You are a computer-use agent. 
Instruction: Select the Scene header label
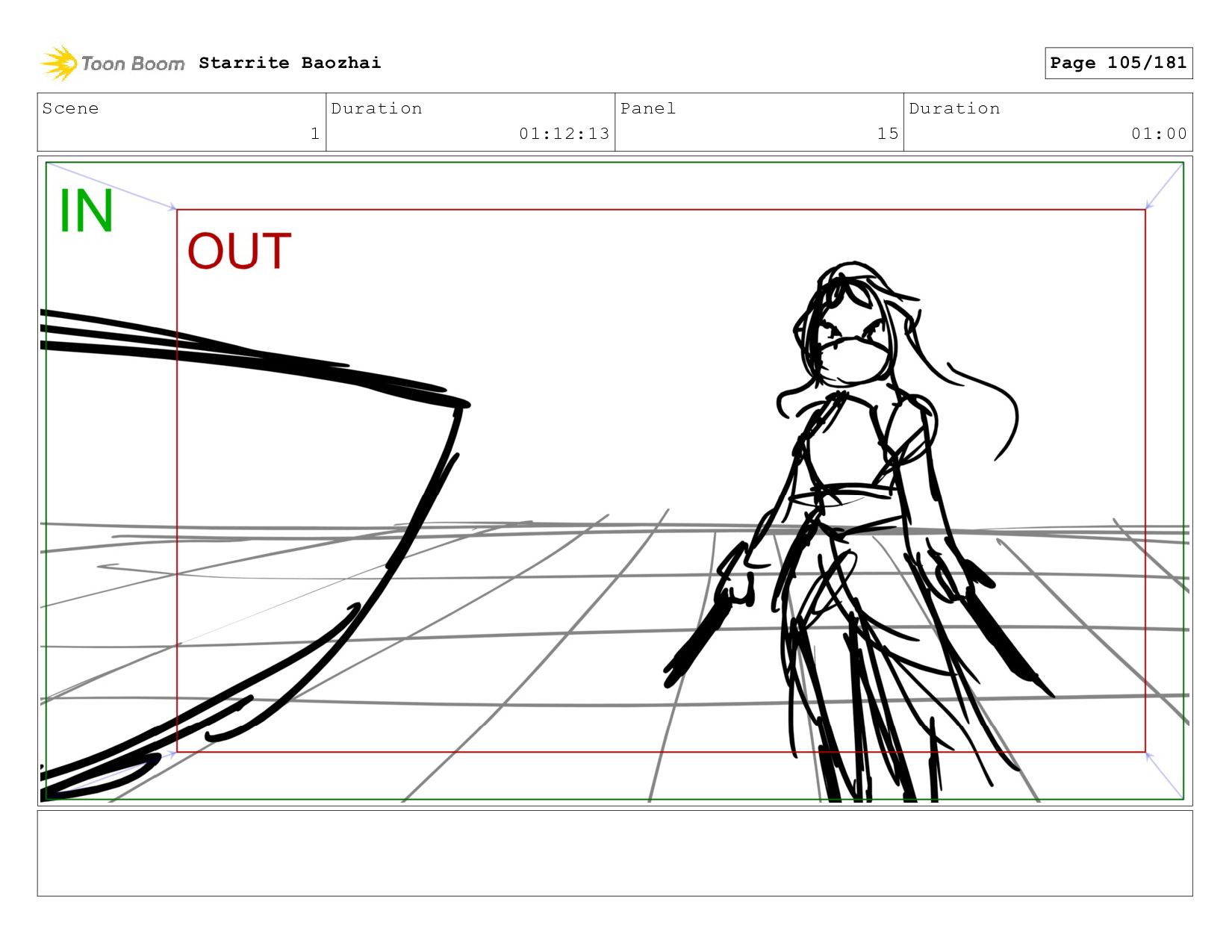[70, 108]
